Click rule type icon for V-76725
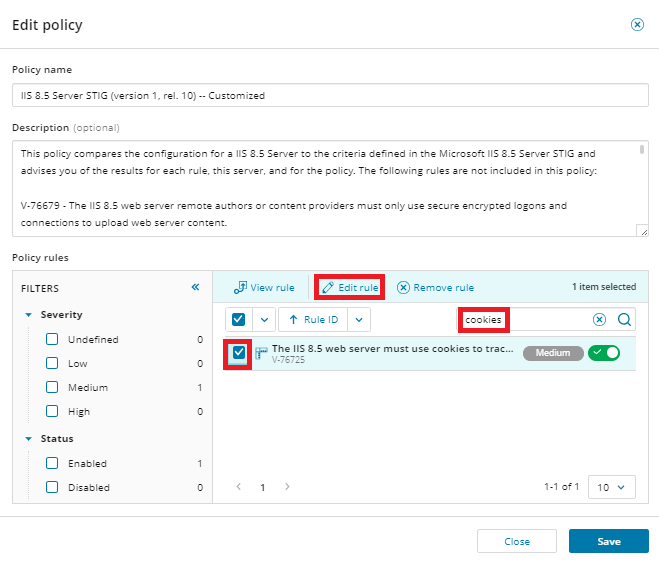This screenshot has width=659, height=564. coord(261,353)
